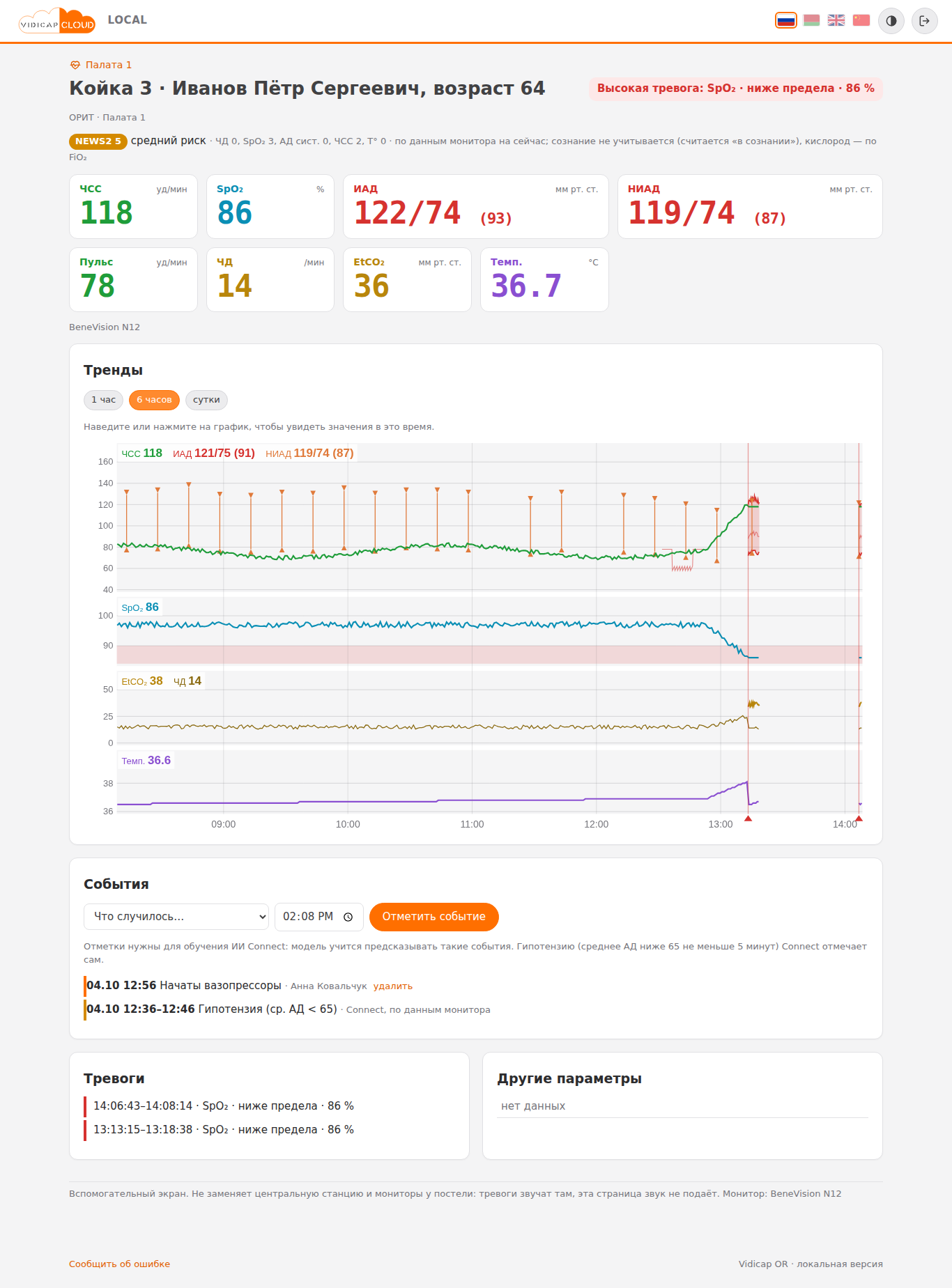Switch language to Chinese flag
Viewport: 952px width, 1288px height.
pyautogui.click(x=861, y=20)
